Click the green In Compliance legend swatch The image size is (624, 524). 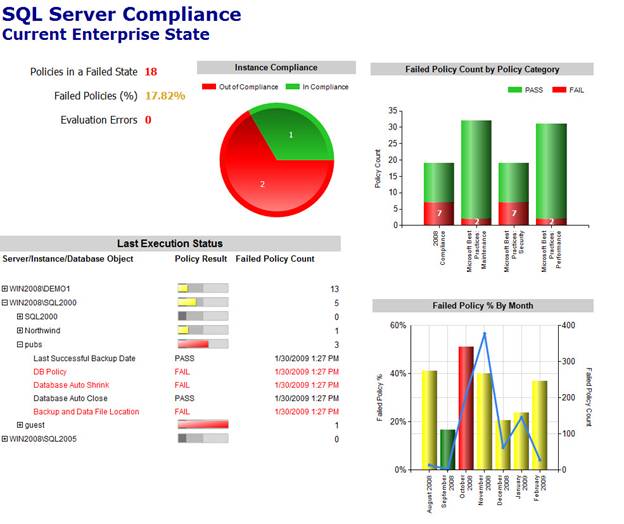[292, 86]
